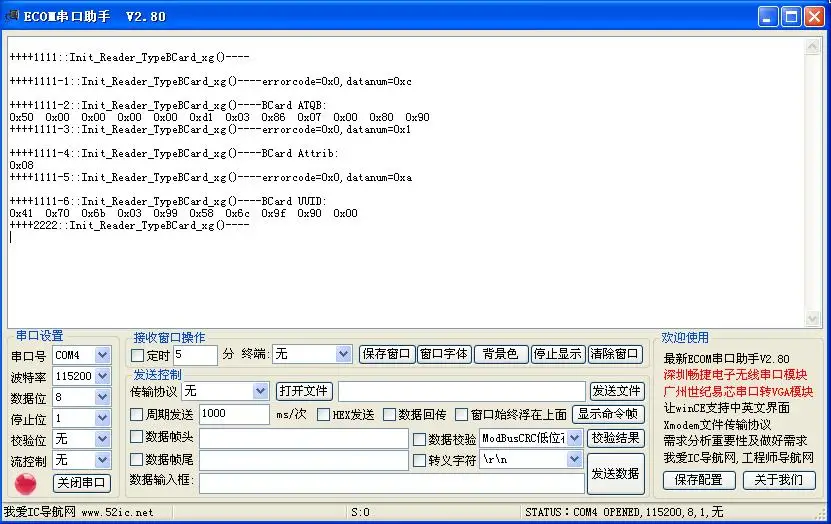Image resolution: width=831 pixels, height=524 pixels.
Task: Click the 数据输入框 data input field
Action: tap(392, 483)
